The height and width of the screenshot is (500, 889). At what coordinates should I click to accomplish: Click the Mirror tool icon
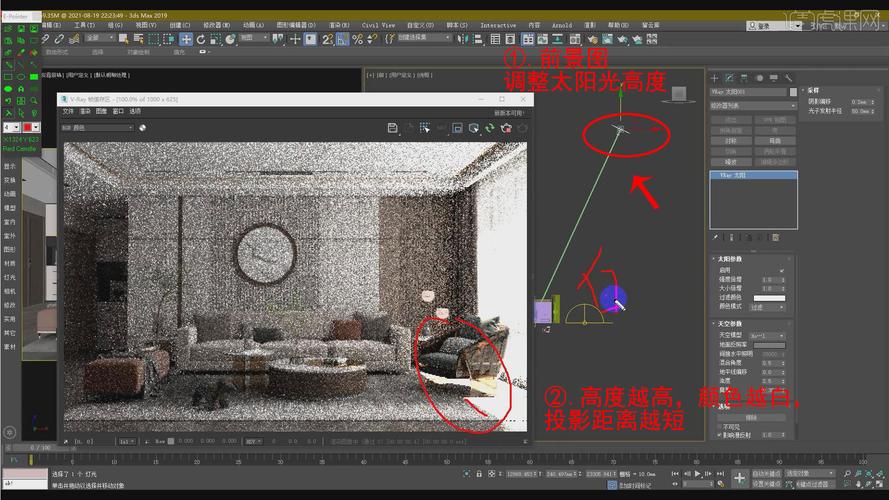coord(463,39)
